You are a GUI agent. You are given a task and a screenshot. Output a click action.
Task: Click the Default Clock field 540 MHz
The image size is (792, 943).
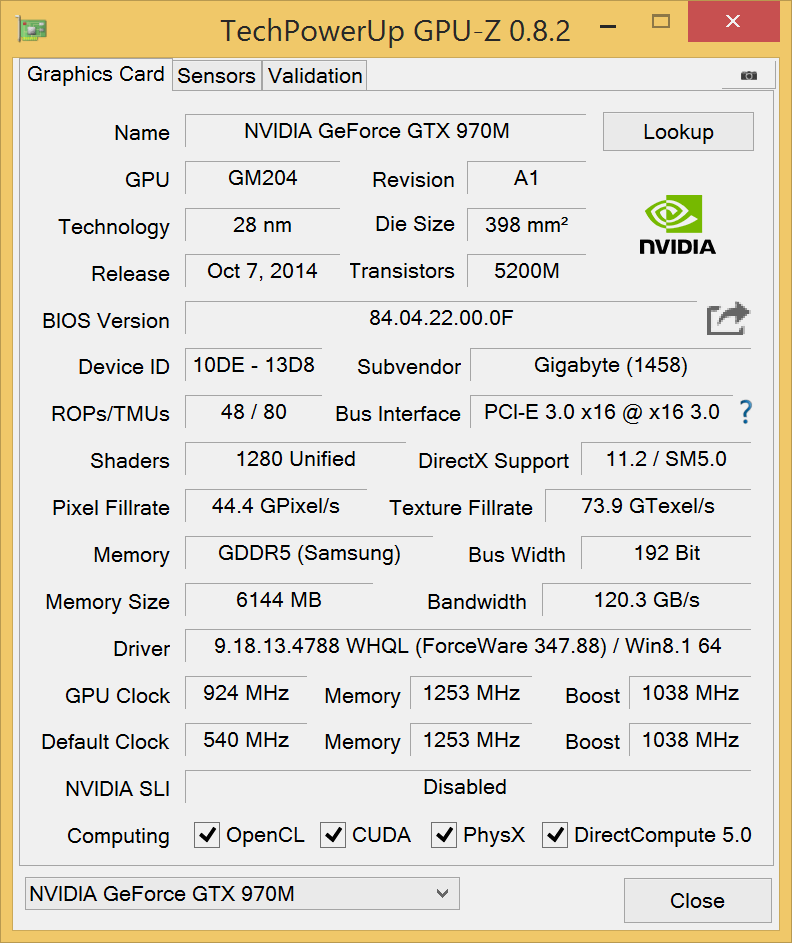pyautogui.click(x=246, y=740)
